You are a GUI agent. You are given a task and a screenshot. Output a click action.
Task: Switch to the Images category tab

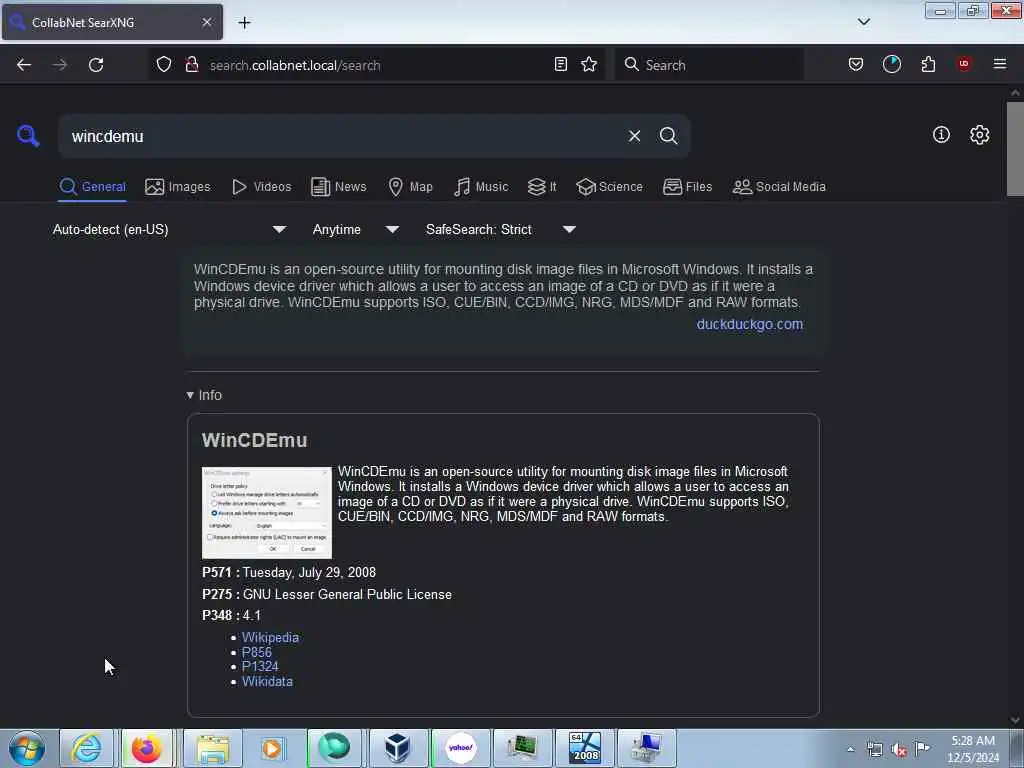click(178, 187)
